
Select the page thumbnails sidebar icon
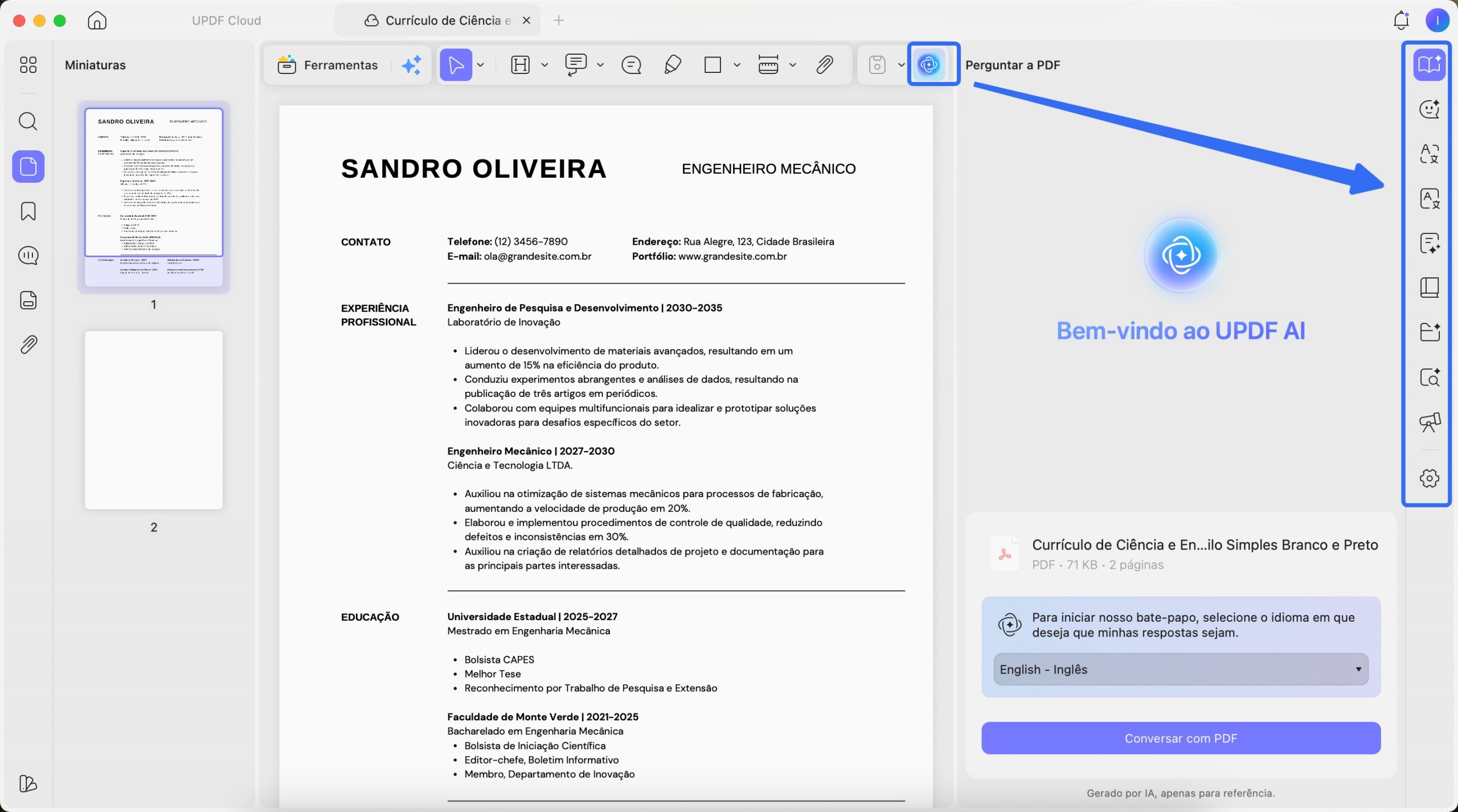pos(28,166)
